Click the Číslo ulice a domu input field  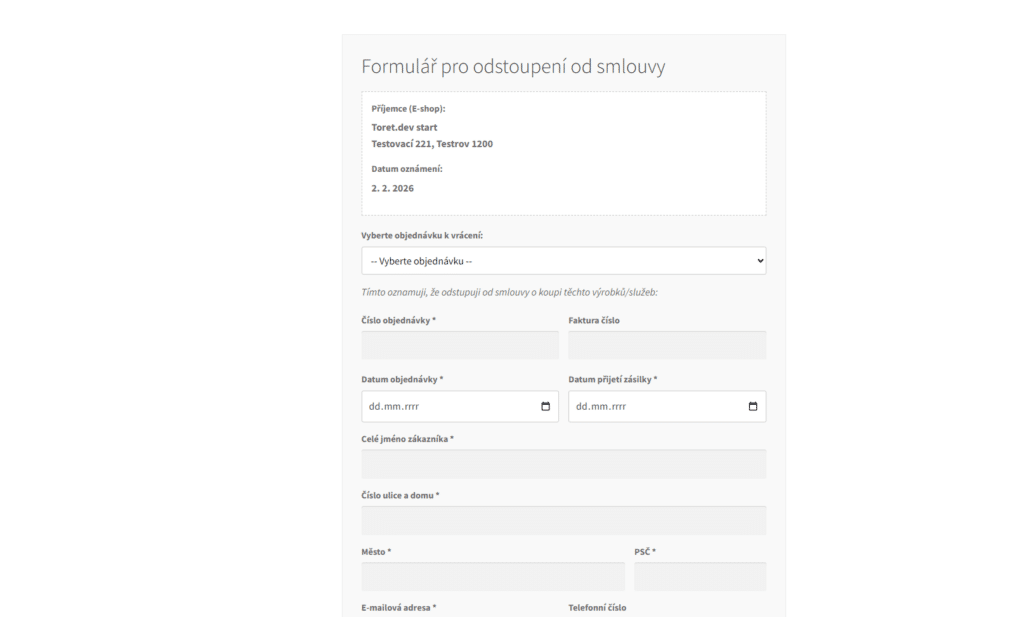pos(563,519)
